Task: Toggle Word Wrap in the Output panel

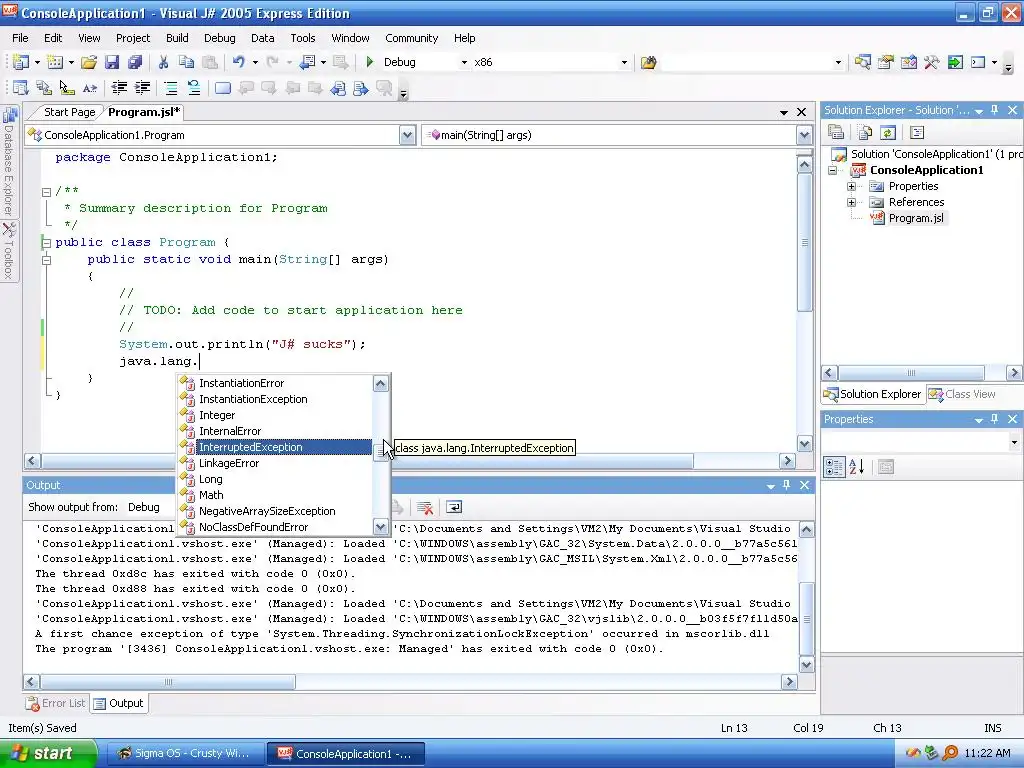Action: 454,507
